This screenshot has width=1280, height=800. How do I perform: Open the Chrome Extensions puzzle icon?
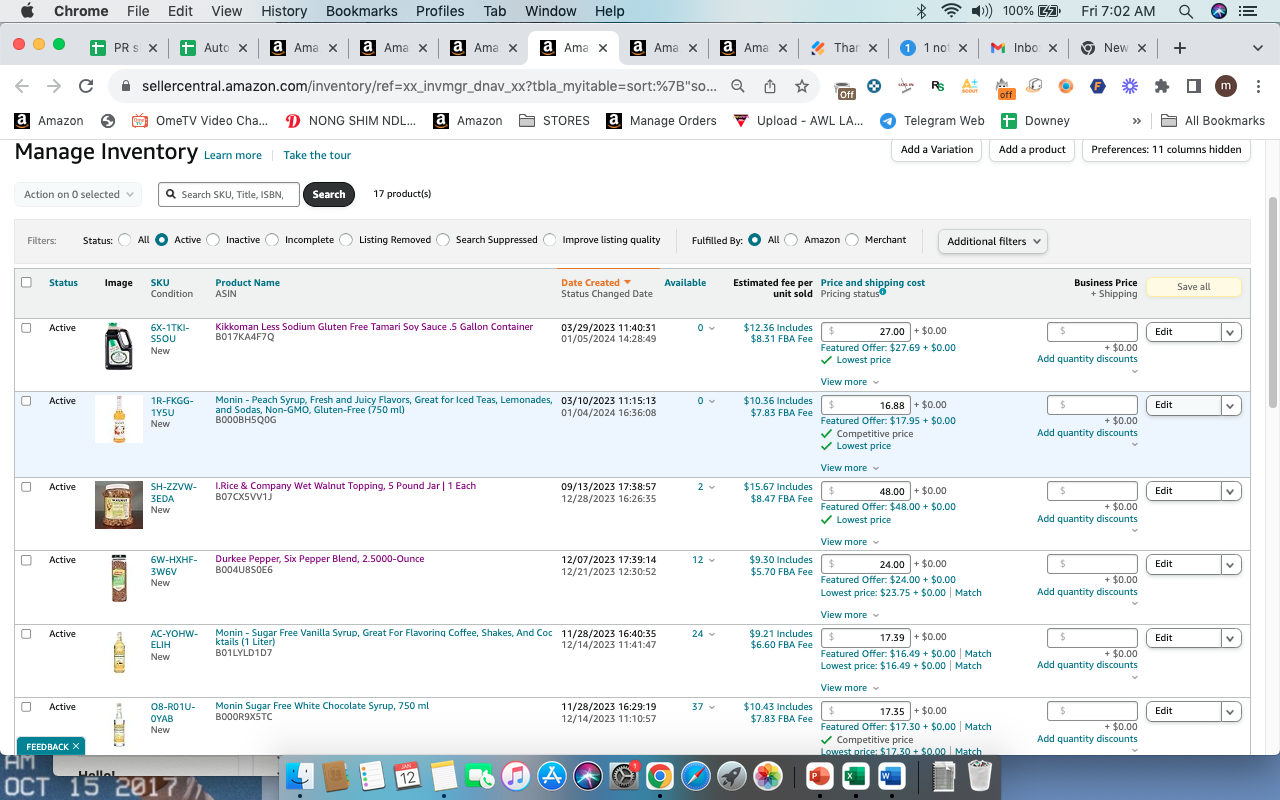pos(1161,87)
